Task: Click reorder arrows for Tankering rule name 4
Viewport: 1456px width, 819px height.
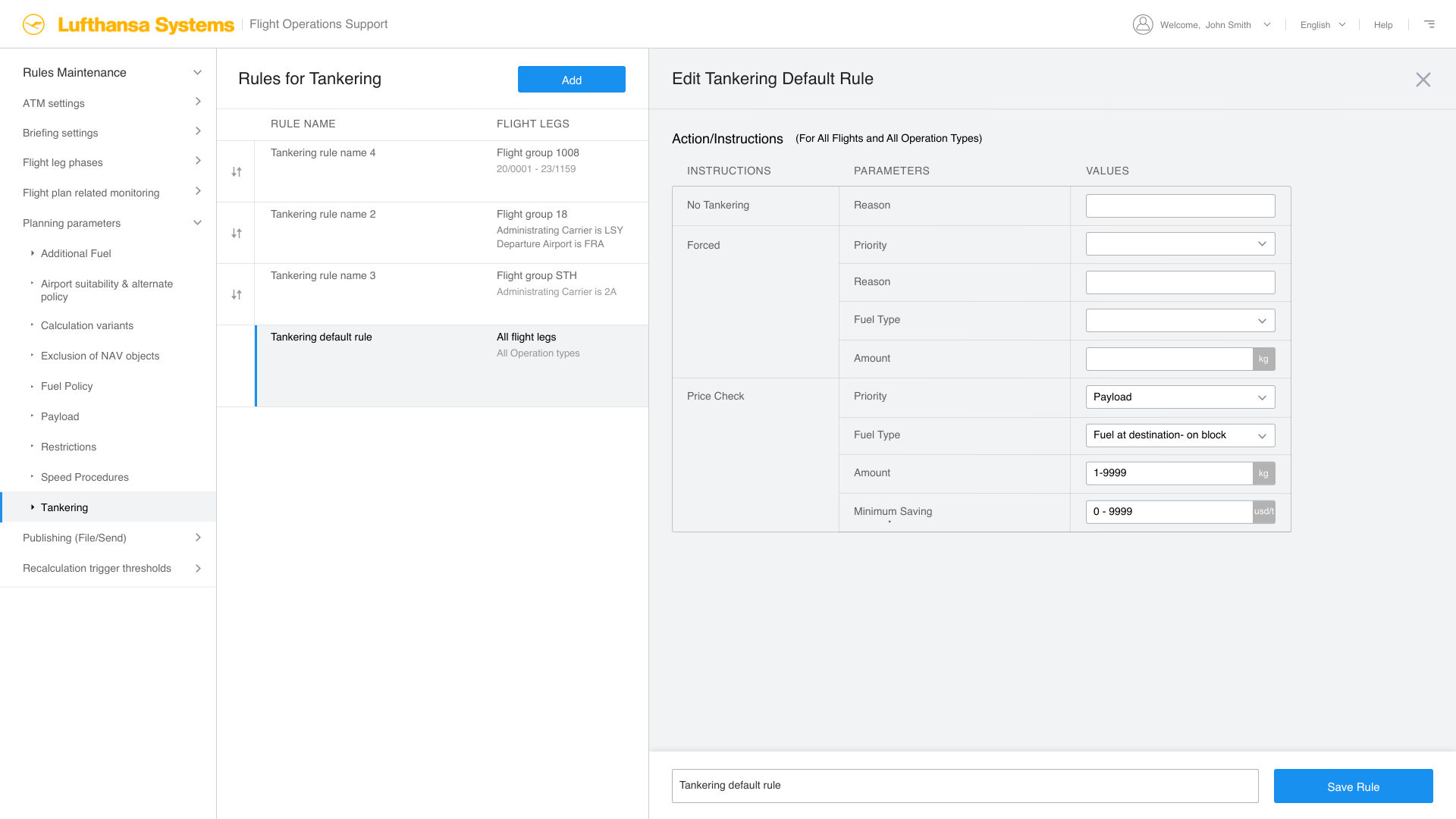Action: [x=237, y=172]
